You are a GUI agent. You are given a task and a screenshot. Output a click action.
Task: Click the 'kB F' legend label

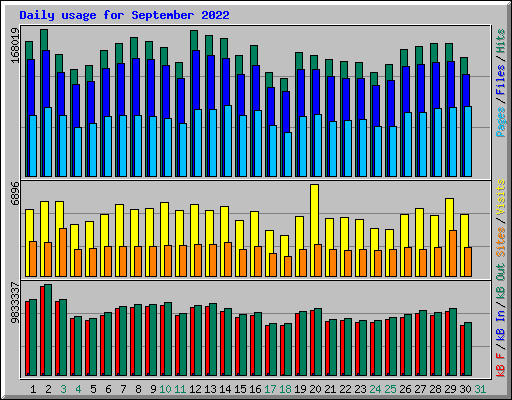[x=501, y=364]
